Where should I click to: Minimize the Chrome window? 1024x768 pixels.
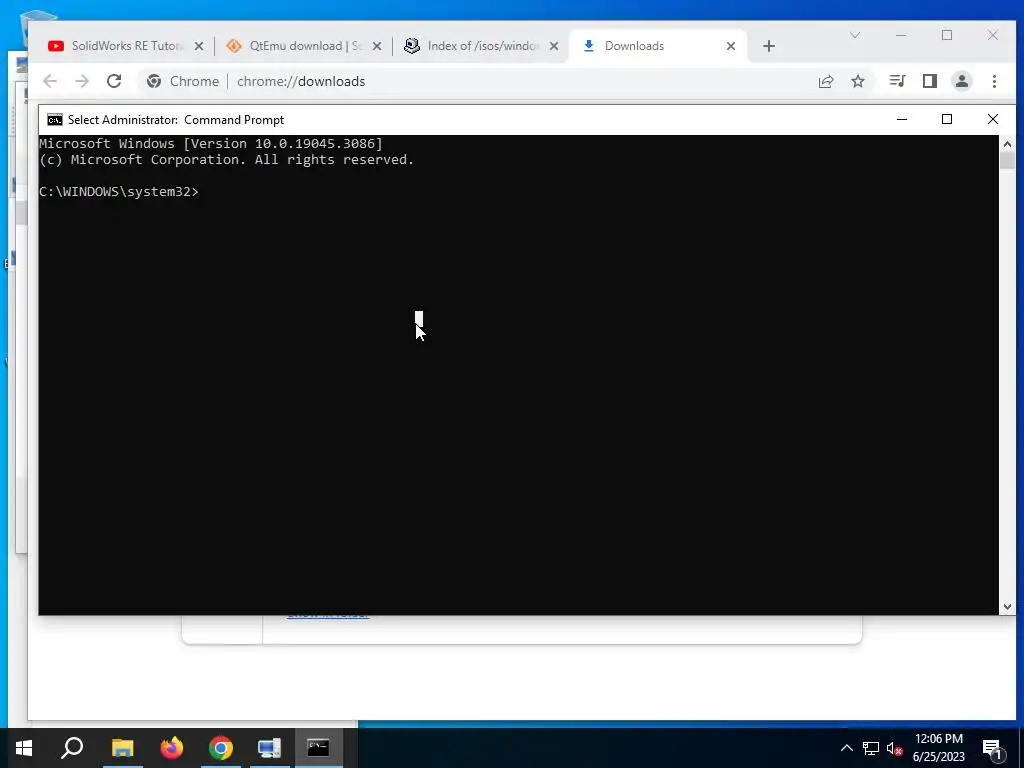coord(901,35)
